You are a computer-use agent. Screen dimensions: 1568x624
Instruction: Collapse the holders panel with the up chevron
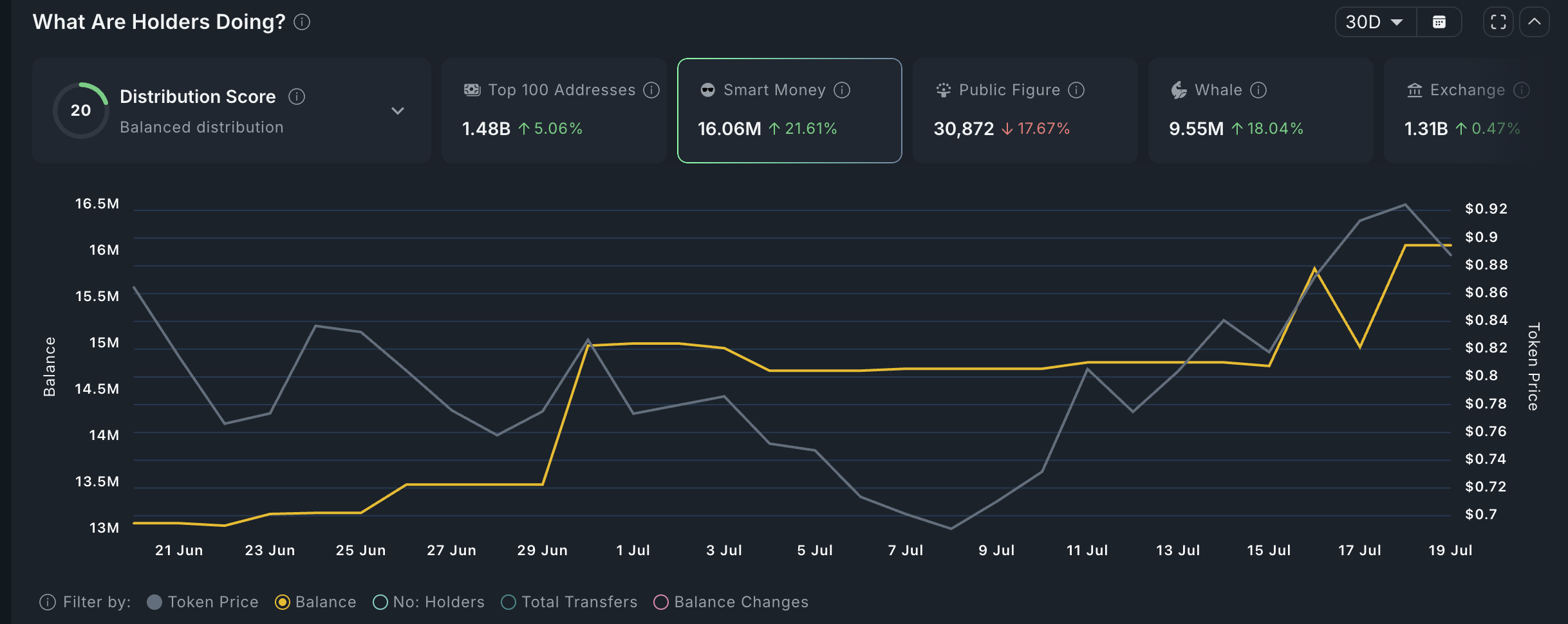tap(1535, 23)
